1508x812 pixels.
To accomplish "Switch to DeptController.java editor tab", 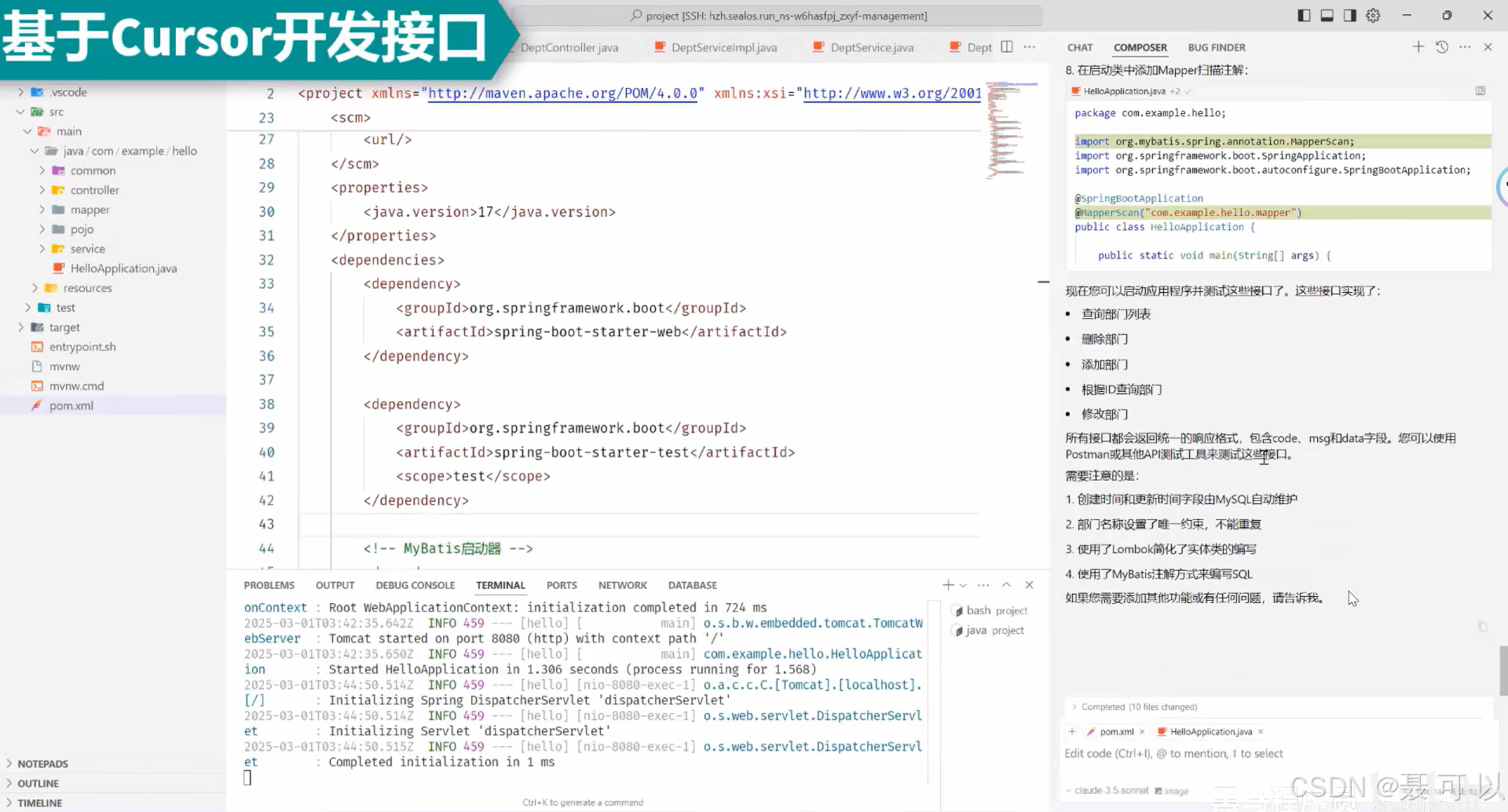I will (569, 47).
